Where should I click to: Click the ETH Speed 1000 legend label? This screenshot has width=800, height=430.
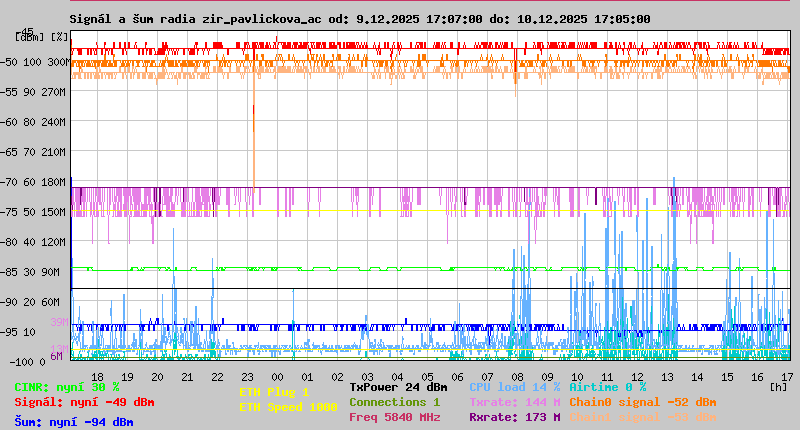tap(288, 408)
